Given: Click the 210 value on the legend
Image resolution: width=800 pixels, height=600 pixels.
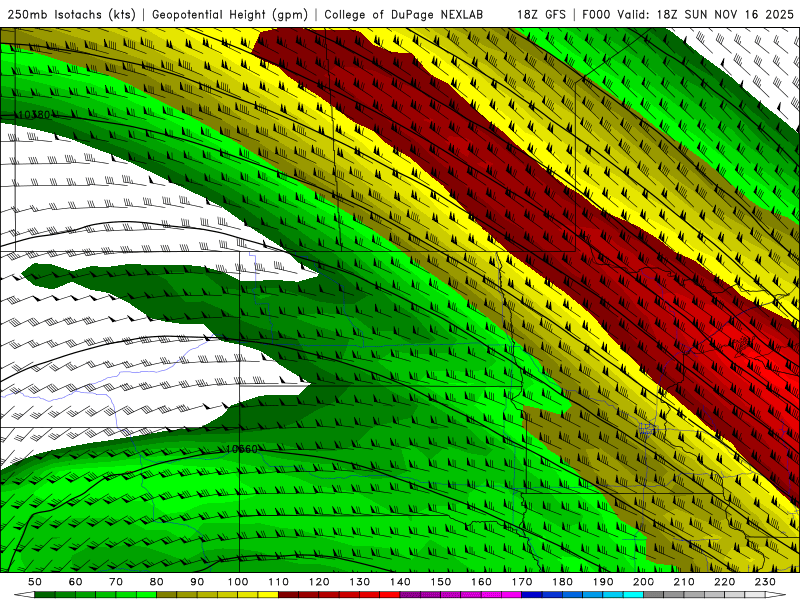Looking at the screenshot, I should pyautogui.click(x=684, y=582).
